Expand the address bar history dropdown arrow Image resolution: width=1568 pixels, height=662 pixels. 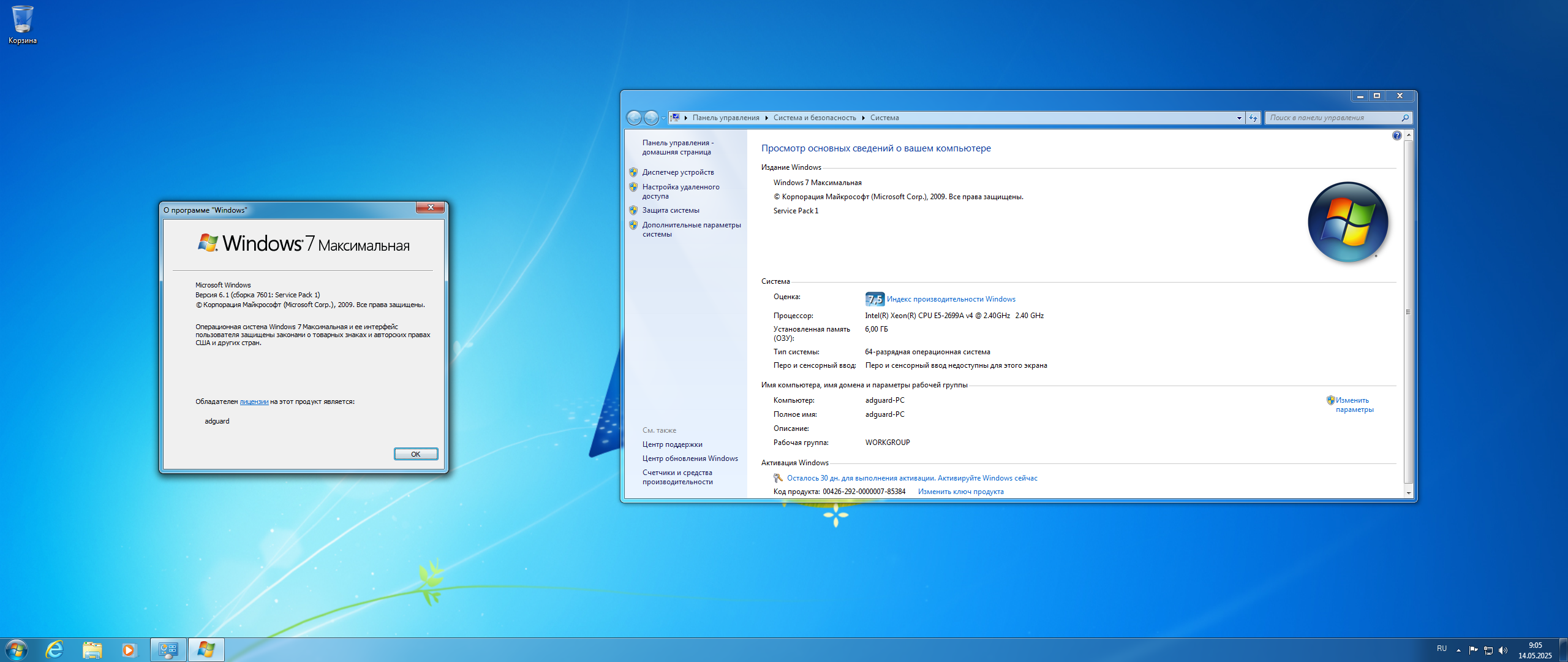click(x=1239, y=118)
